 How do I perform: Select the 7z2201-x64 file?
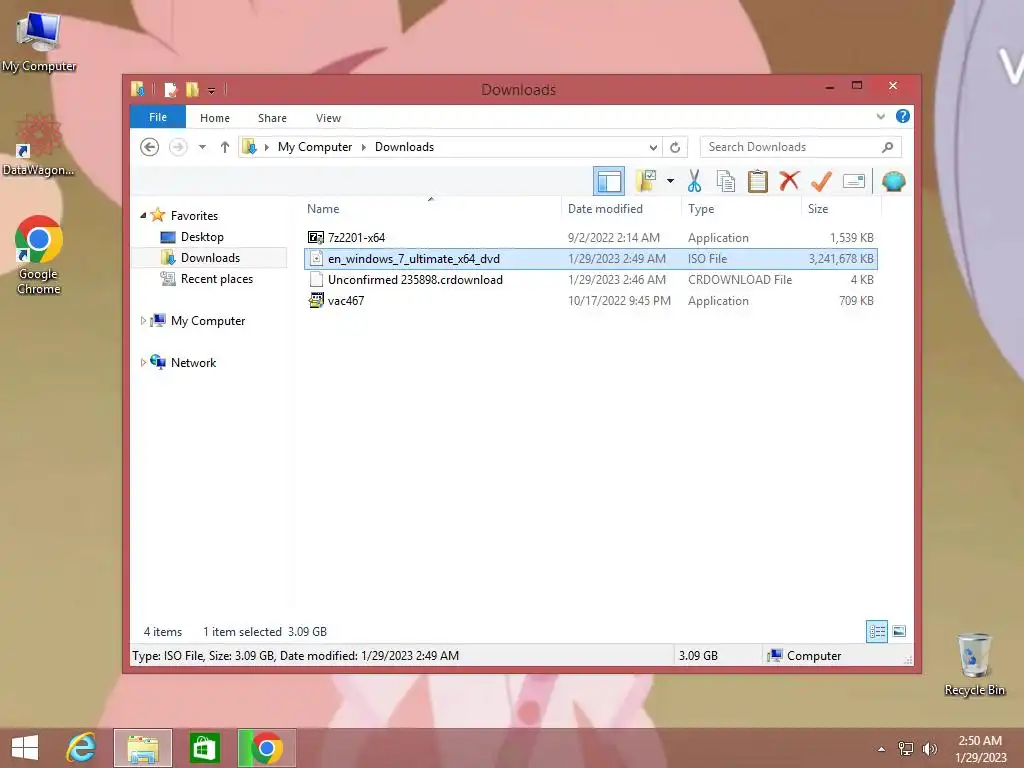tap(591, 238)
